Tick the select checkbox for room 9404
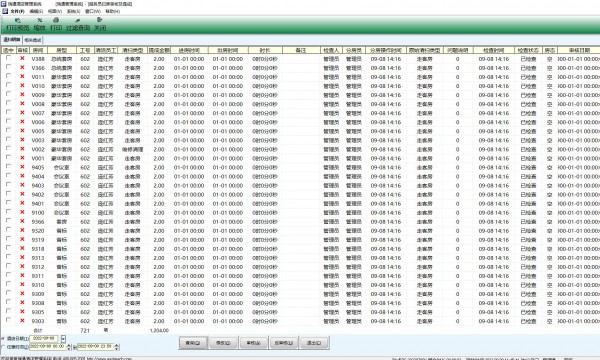600x360 pixels. [8, 175]
